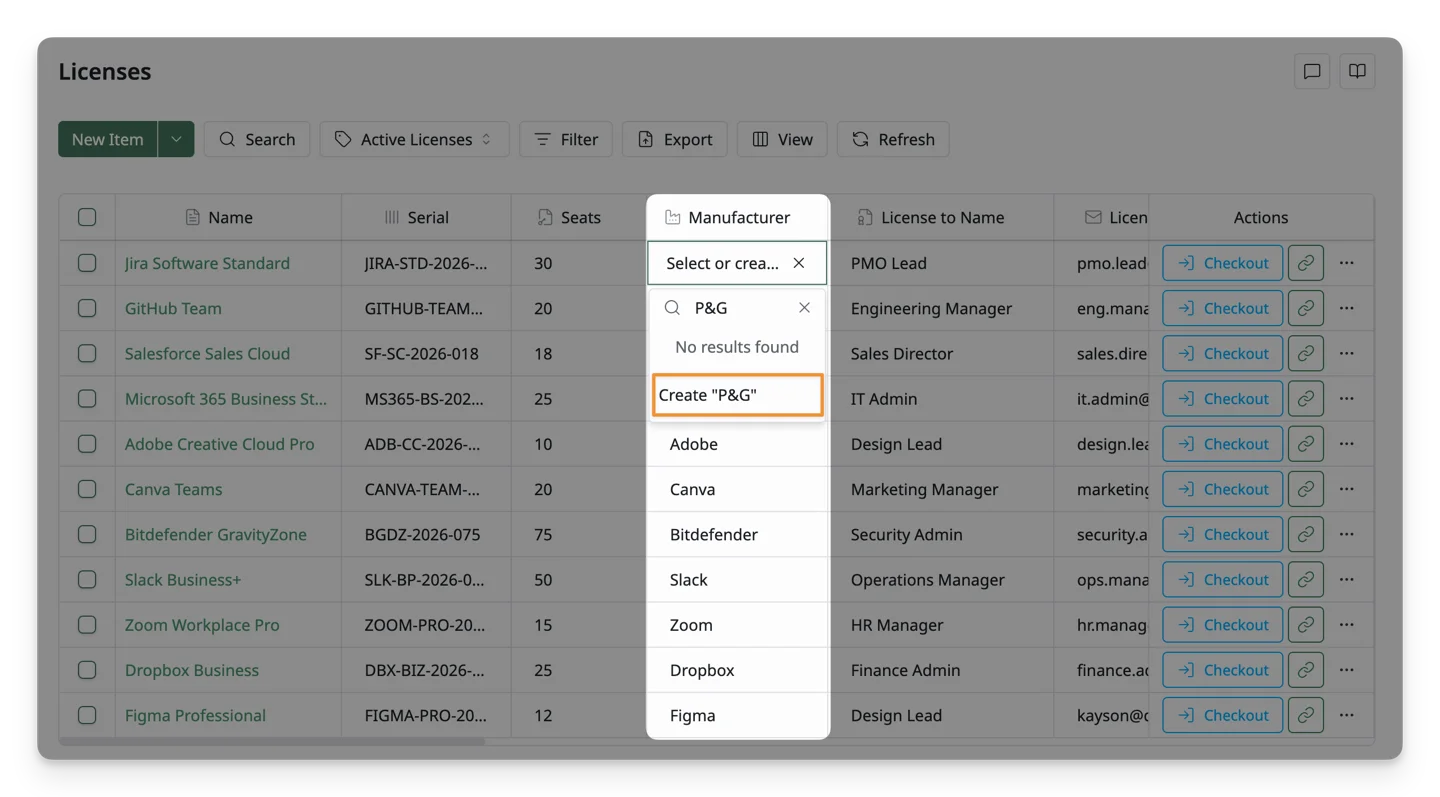Click the New Item button
The width and height of the screenshot is (1440, 797).
(x=107, y=139)
